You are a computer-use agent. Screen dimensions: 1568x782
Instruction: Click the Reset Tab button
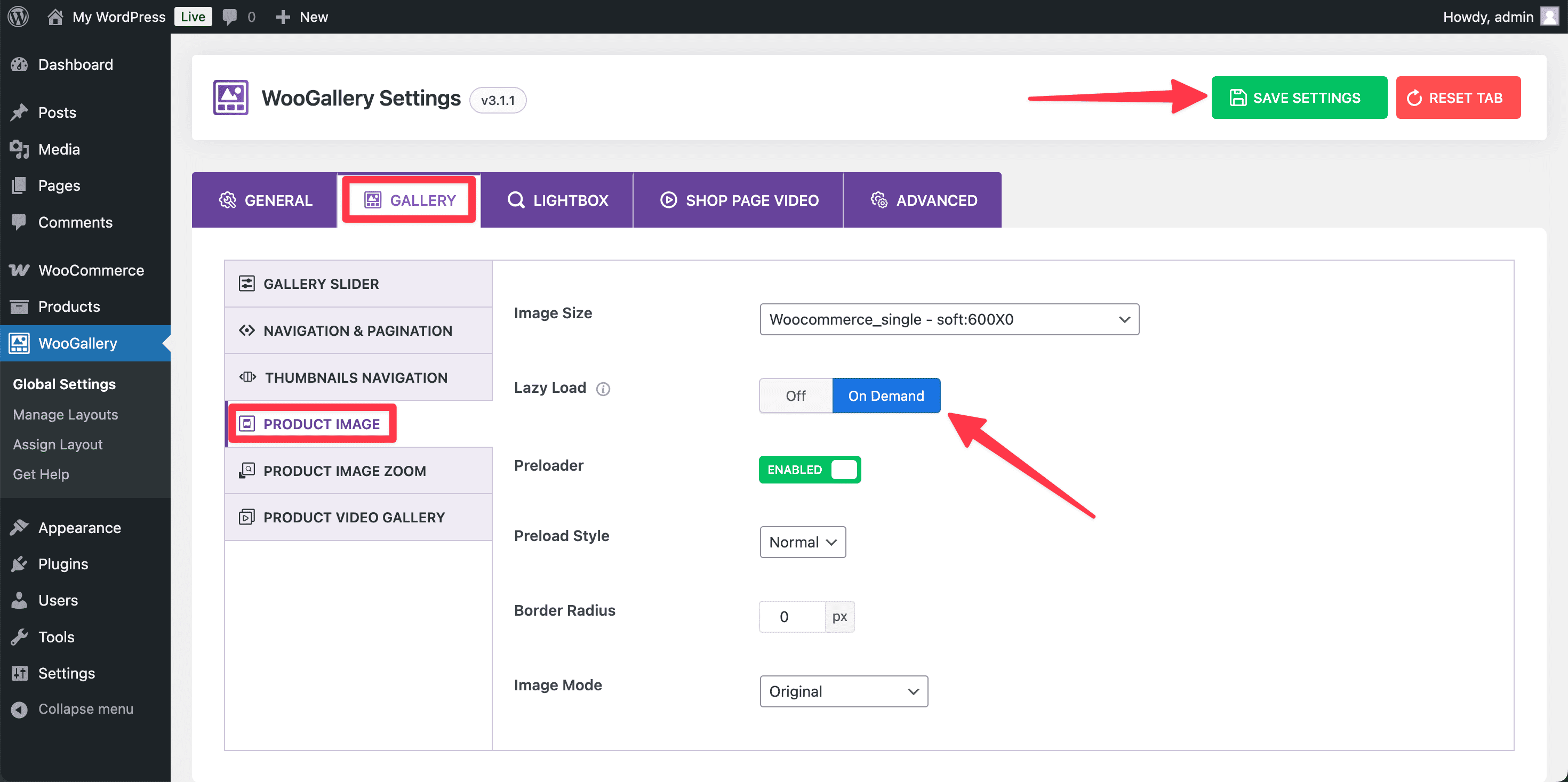click(1458, 98)
